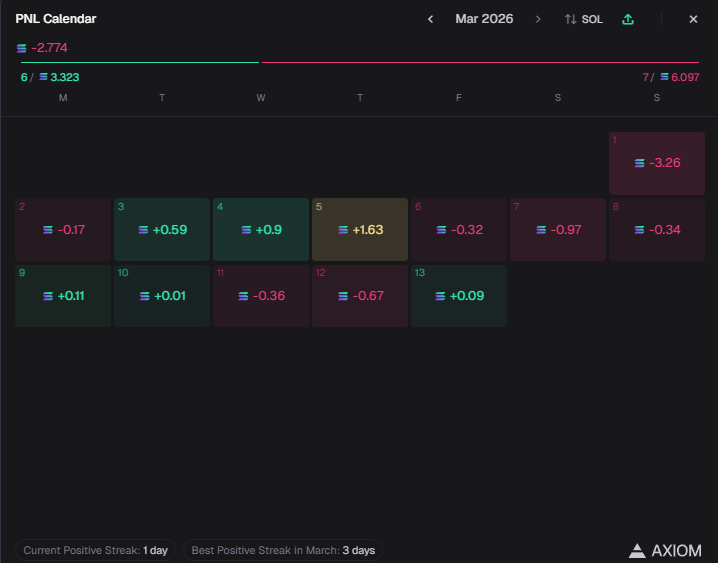718x563 pixels.
Task: Click Current Positive Streak badge
Action: [95, 550]
